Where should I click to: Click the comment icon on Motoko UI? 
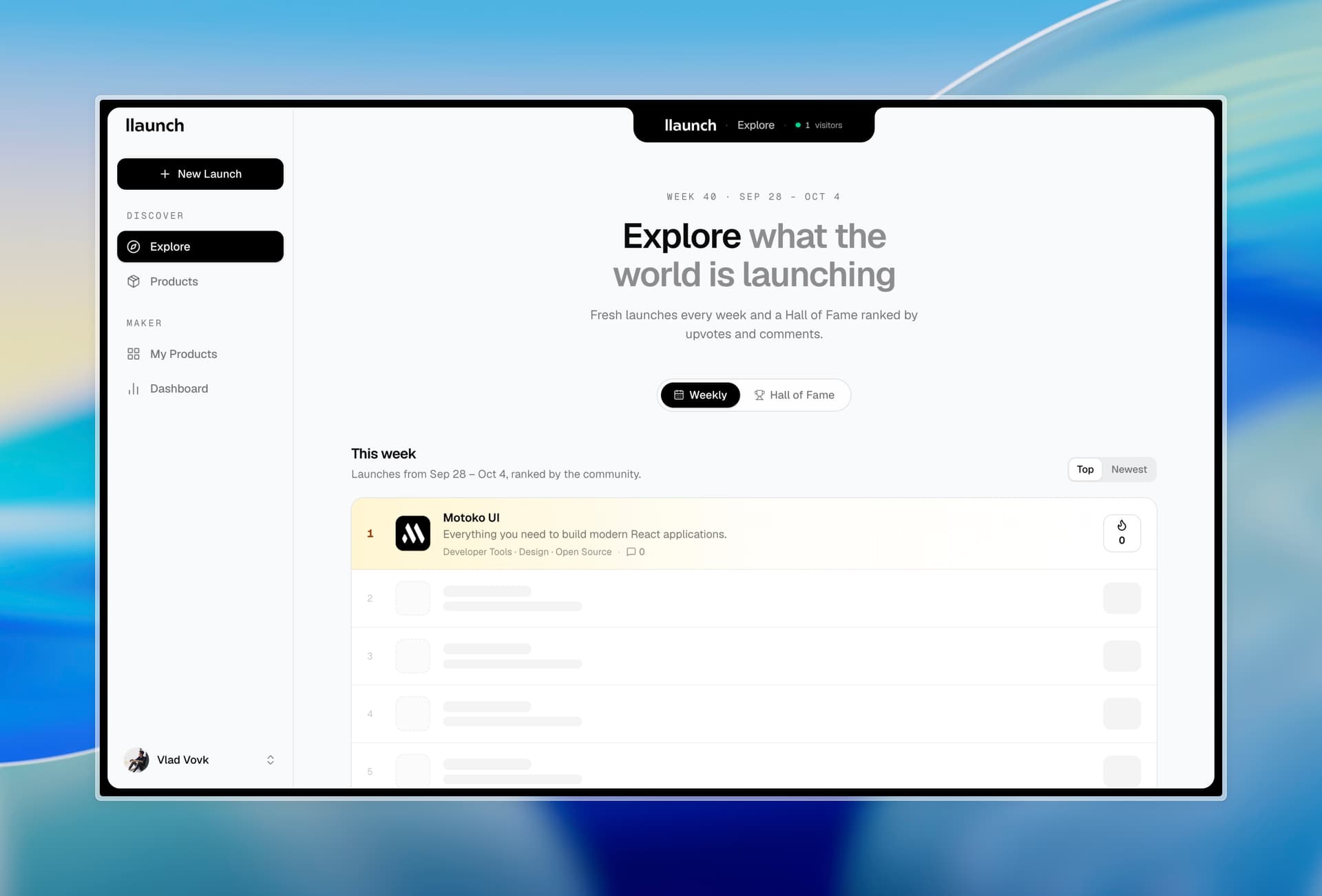tap(631, 552)
